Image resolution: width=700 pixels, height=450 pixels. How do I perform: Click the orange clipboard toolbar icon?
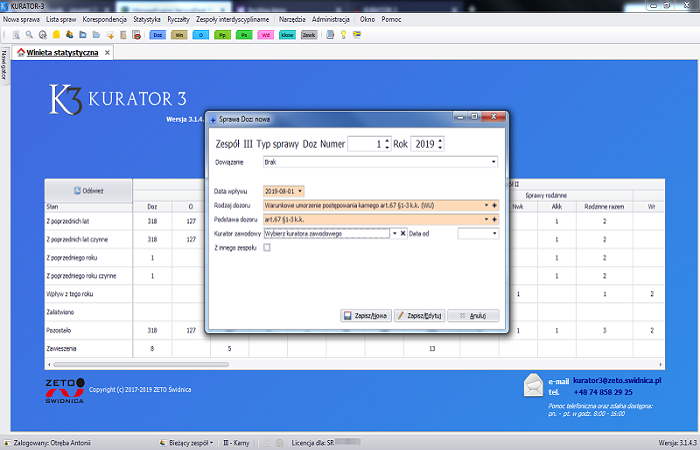point(123,35)
